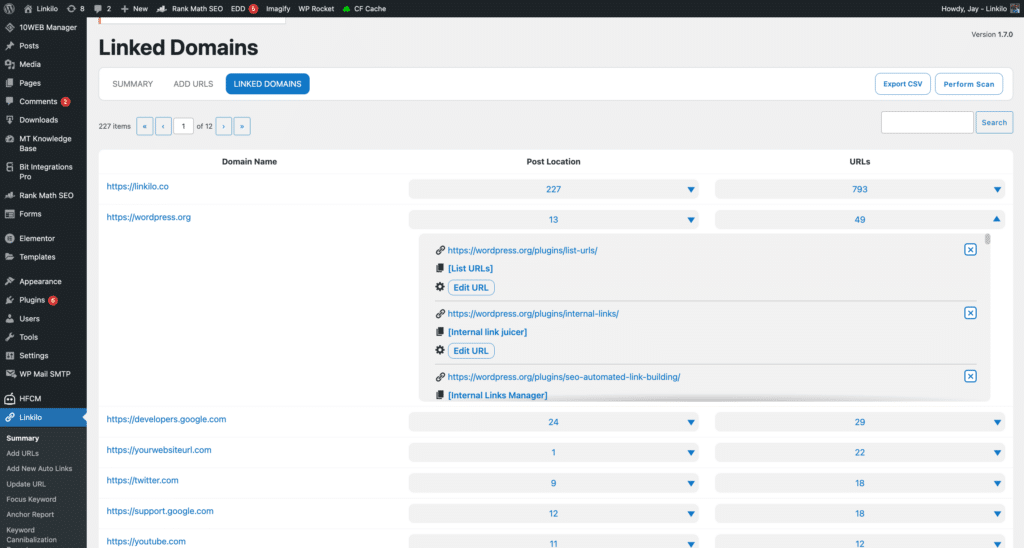This screenshot has height=548, width=1024.
Task: Click Edit URL for list-urls plugin
Action: [471, 287]
